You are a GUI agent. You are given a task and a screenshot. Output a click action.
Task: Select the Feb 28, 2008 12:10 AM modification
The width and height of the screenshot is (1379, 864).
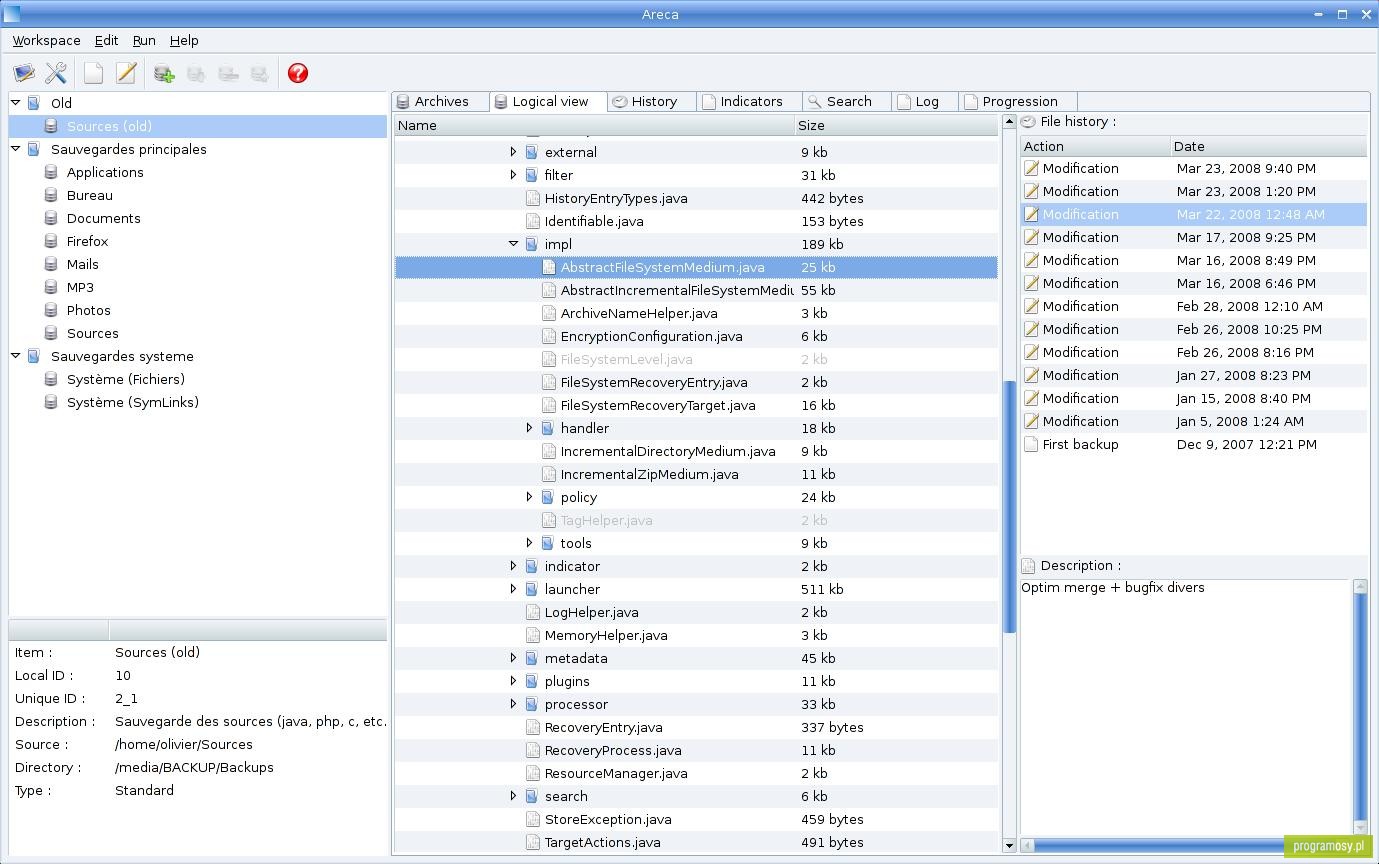[1194, 306]
